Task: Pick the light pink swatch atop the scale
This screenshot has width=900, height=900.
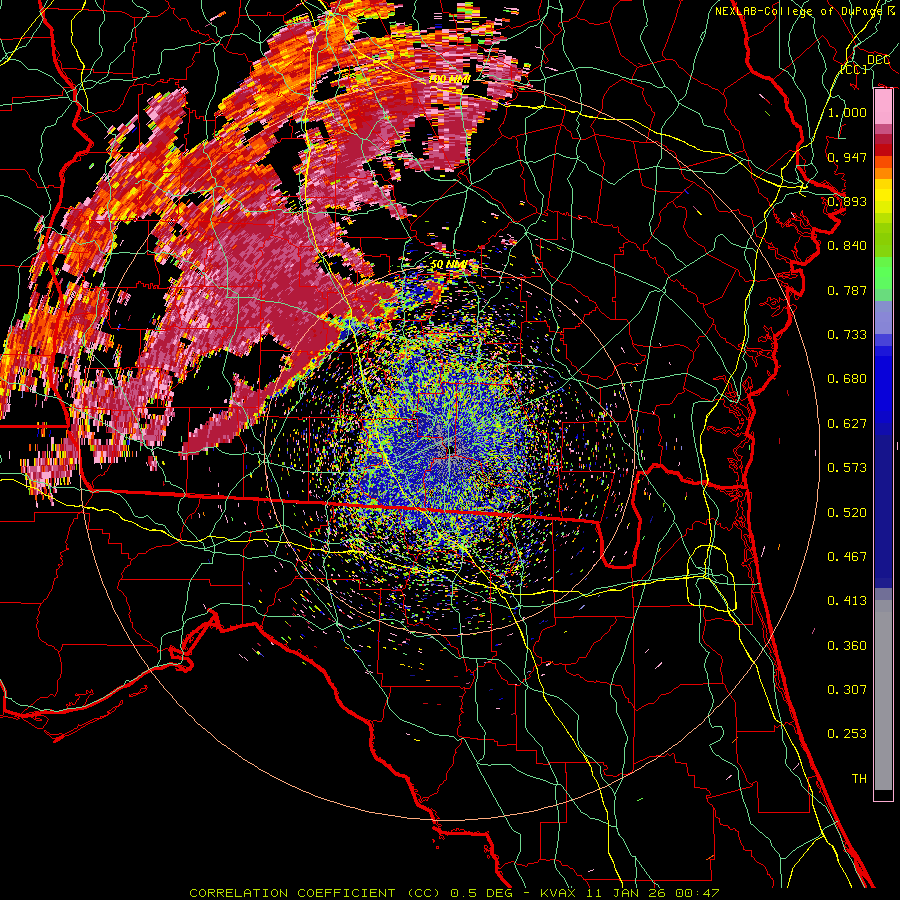Action: tap(883, 107)
